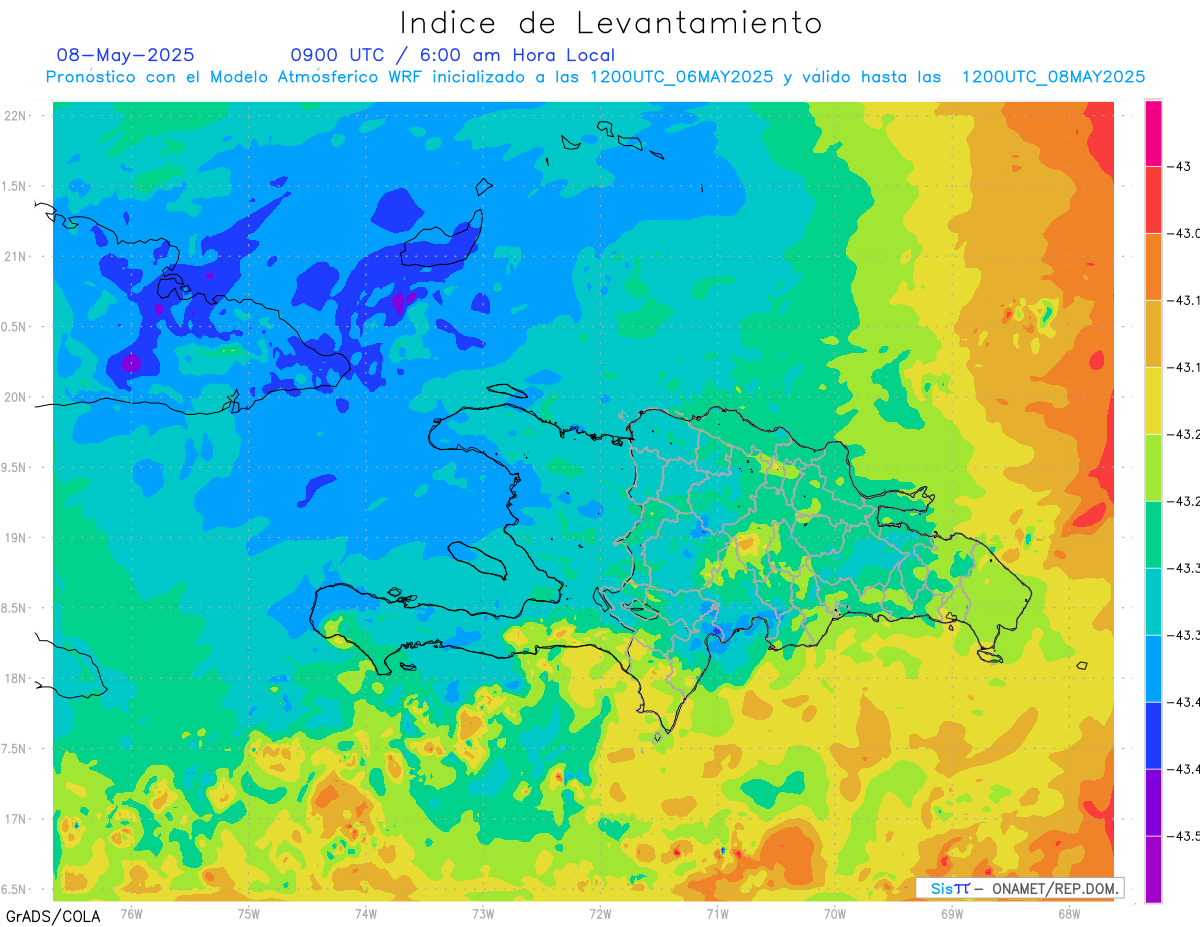Click the "19N" latitude label
The width and height of the screenshot is (1200, 927).
point(15,538)
